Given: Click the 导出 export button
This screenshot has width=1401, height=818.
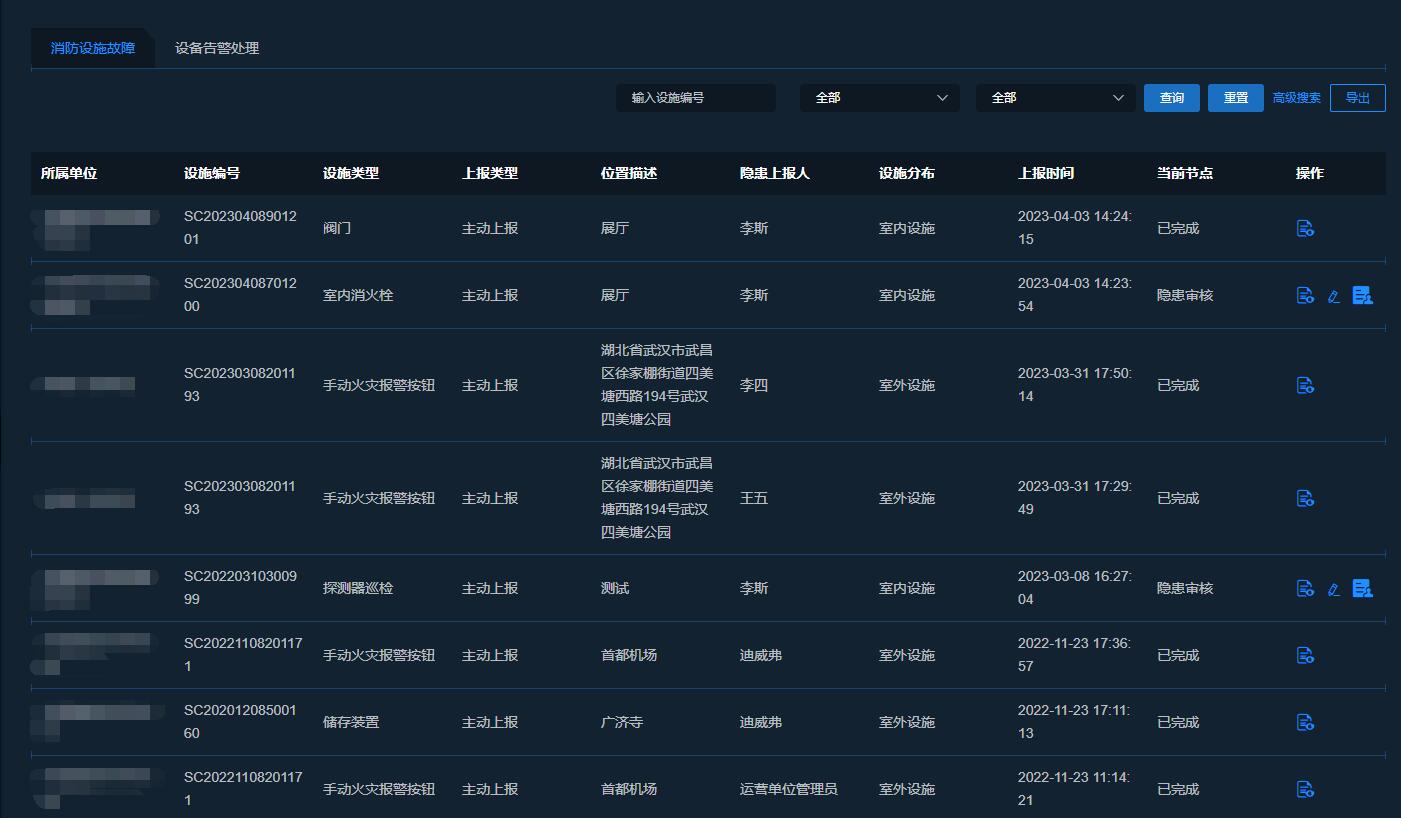Looking at the screenshot, I should pos(1358,98).
